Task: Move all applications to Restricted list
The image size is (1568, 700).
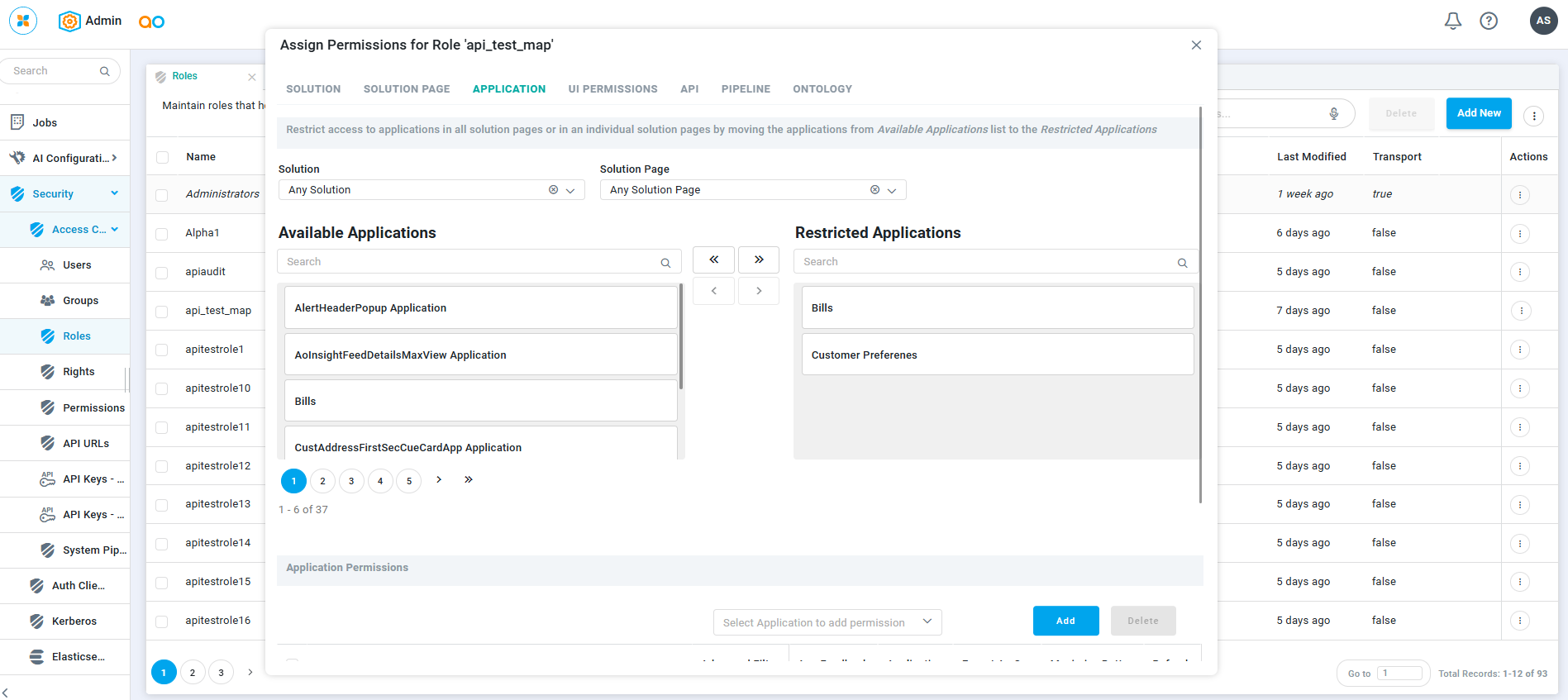Action: (759, 260)
